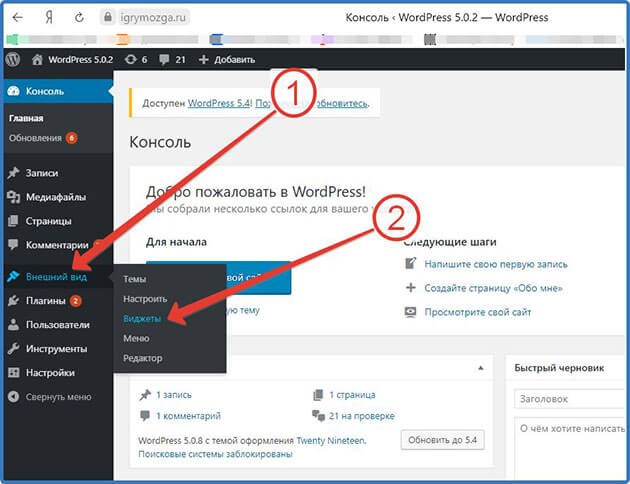
Task: Select Виджеты in flyout submenu
Action: [142, 319]
